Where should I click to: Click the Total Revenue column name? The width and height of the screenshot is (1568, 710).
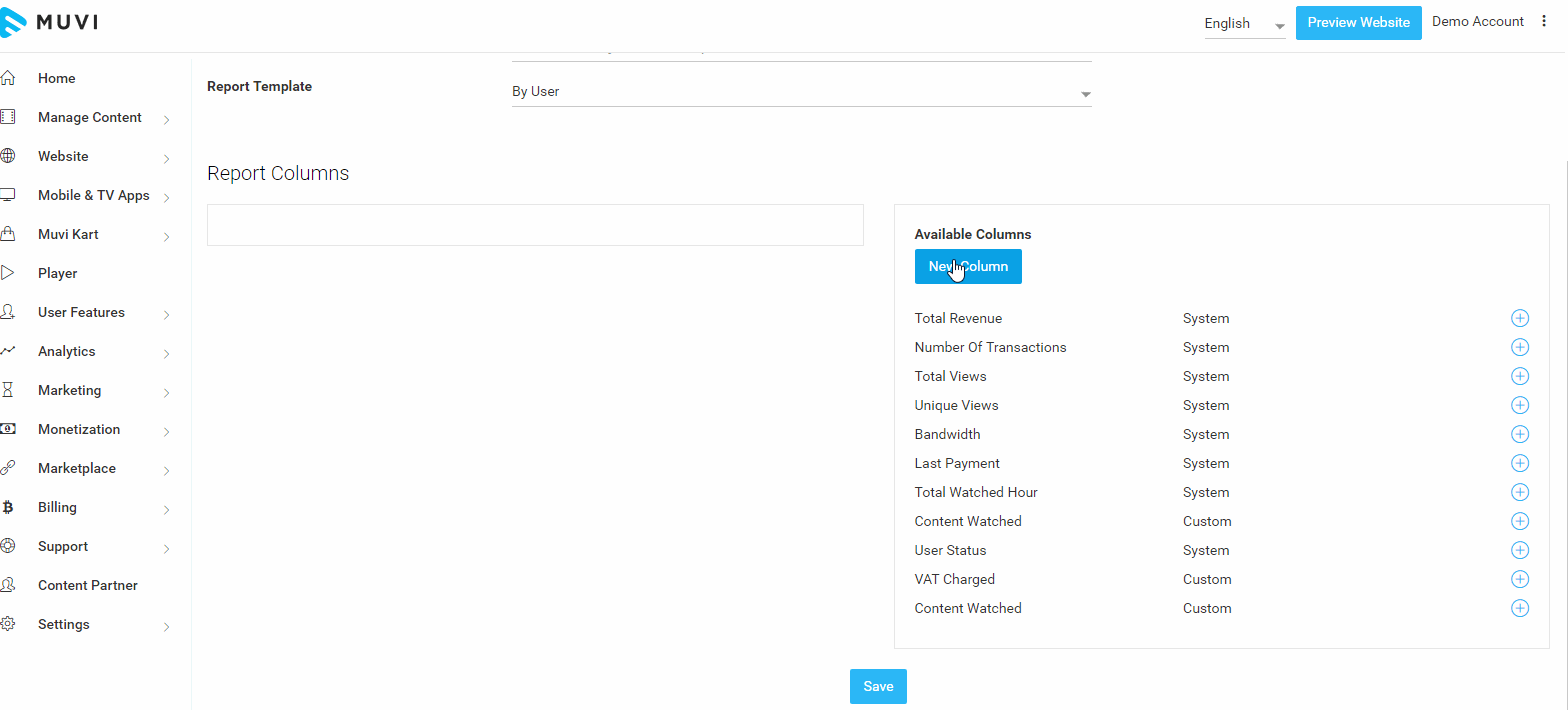pos(958,318)
